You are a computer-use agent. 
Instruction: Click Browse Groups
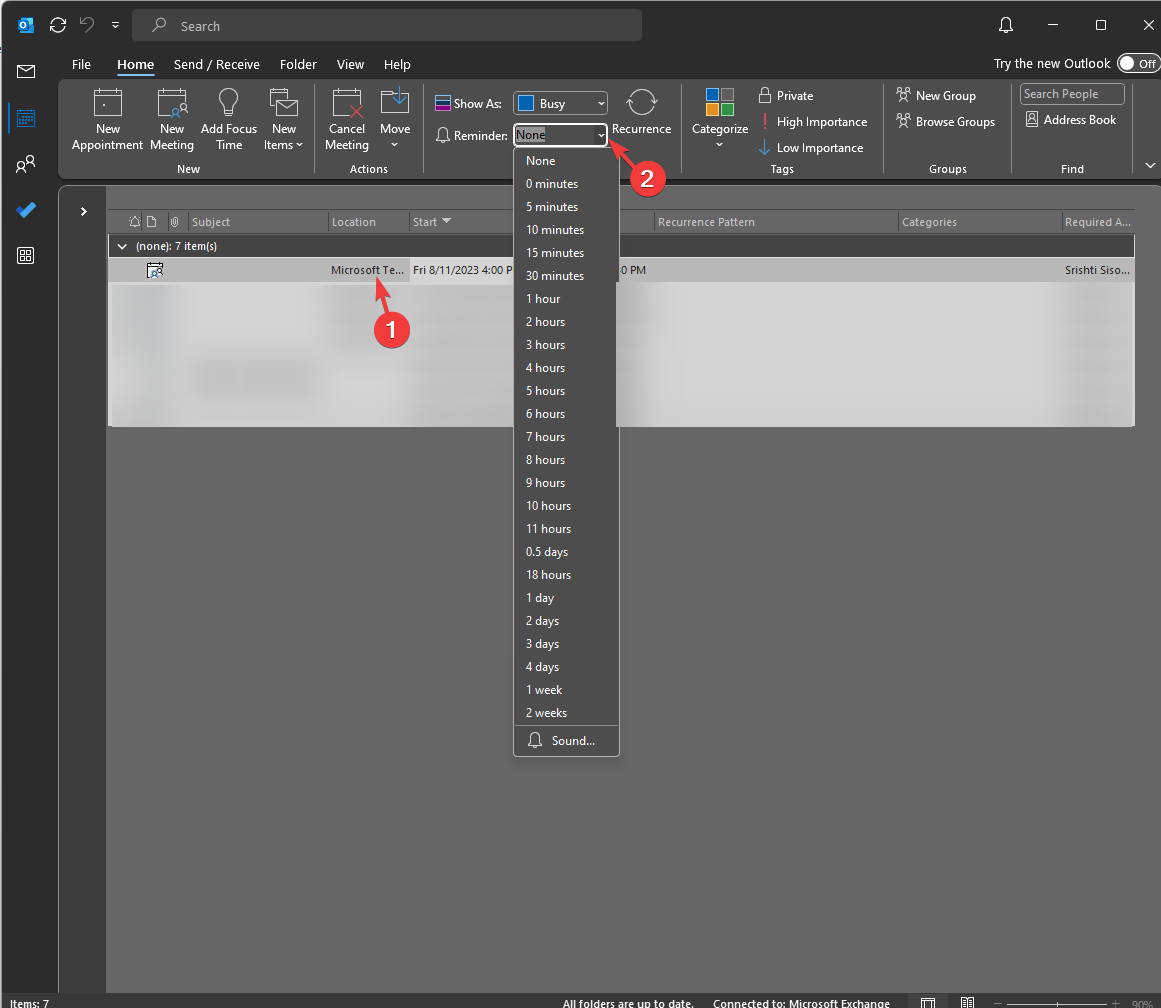click(x=946, y=121)
